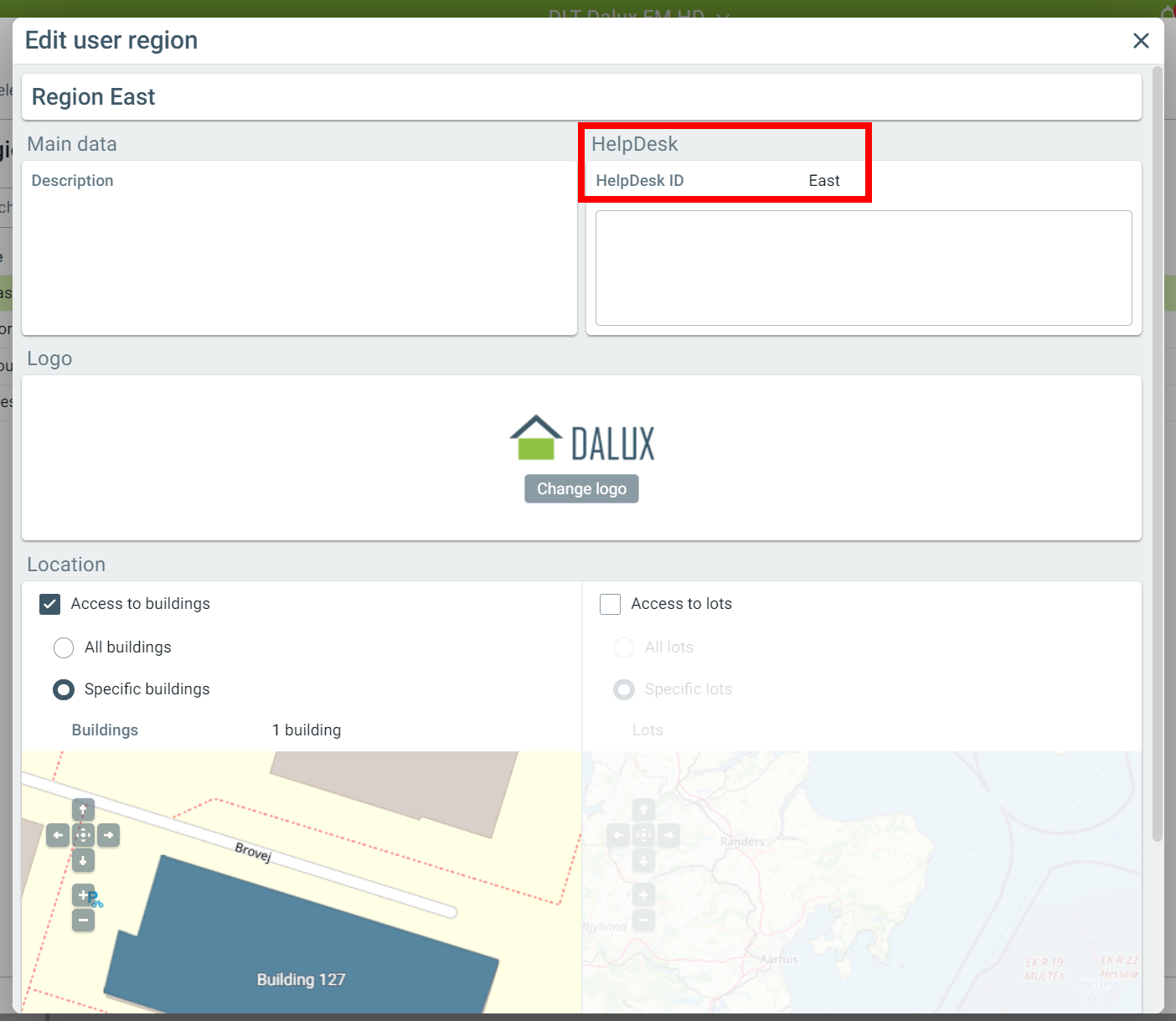This screenshot has height=1021, width=1176.
Task: Select the Specific buildings radio option
Action: click(63, 689)
